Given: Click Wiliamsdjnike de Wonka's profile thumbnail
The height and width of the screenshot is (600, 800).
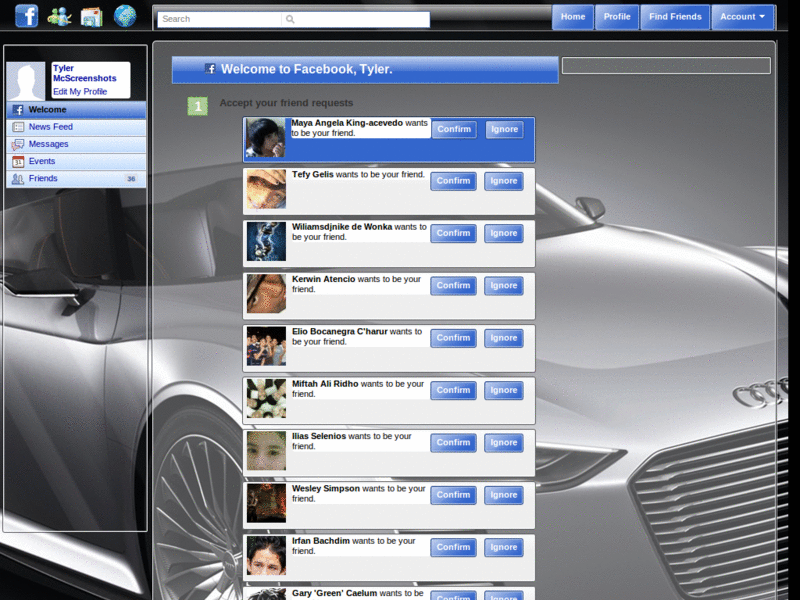Looking at the screenshot, I should pyautogui.click(x=265, y=242).
